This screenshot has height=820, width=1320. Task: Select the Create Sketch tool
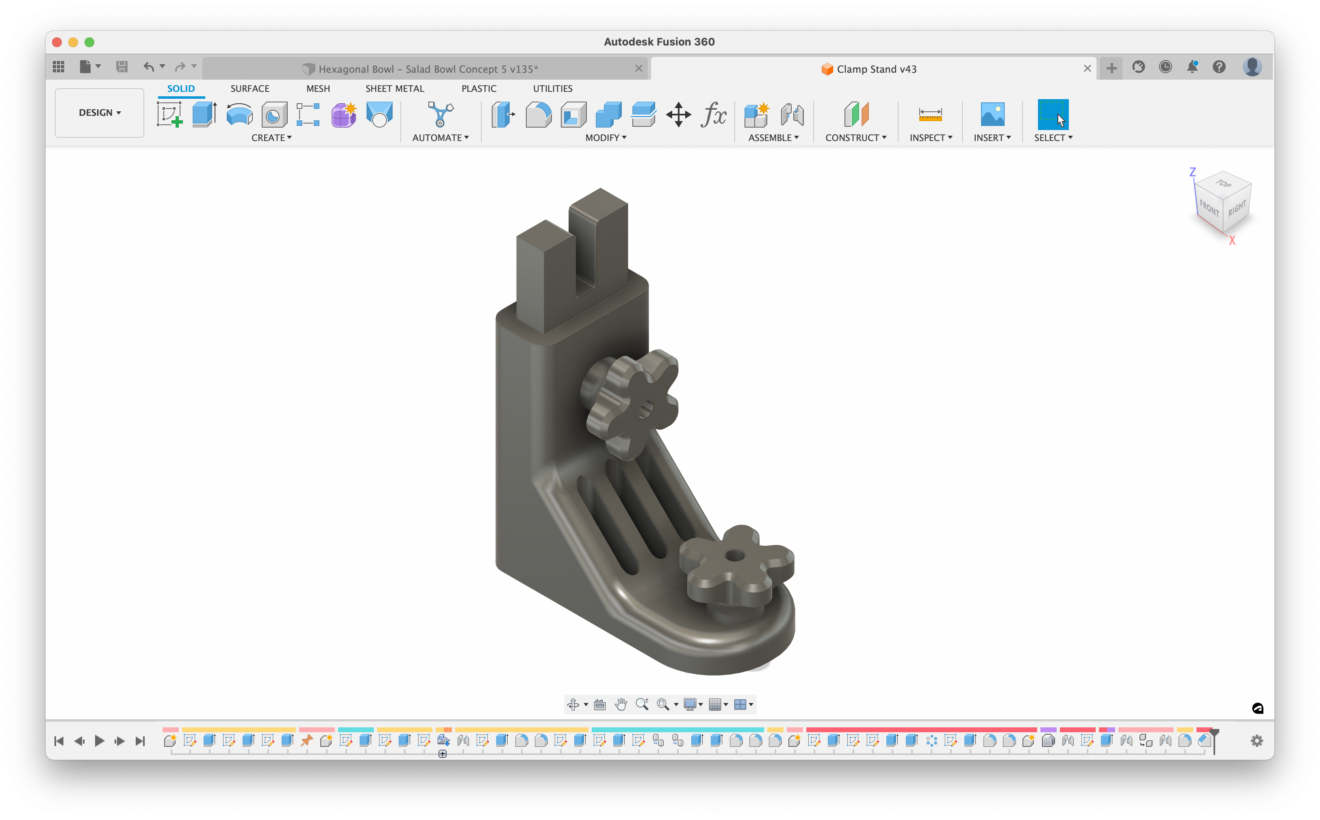(x=171, y=114)
